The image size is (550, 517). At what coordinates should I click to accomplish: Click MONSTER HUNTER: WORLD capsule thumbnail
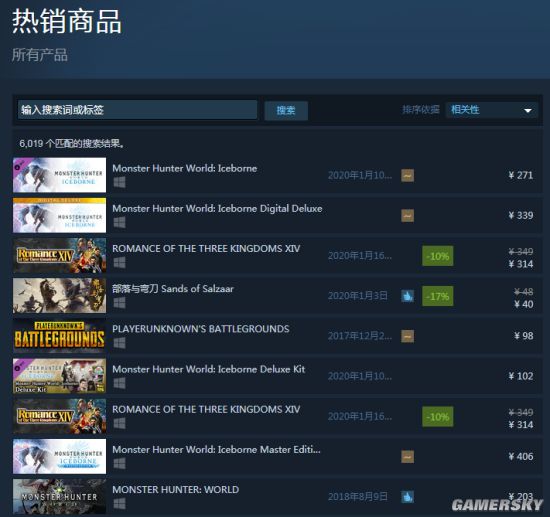[x=59, y=496]
